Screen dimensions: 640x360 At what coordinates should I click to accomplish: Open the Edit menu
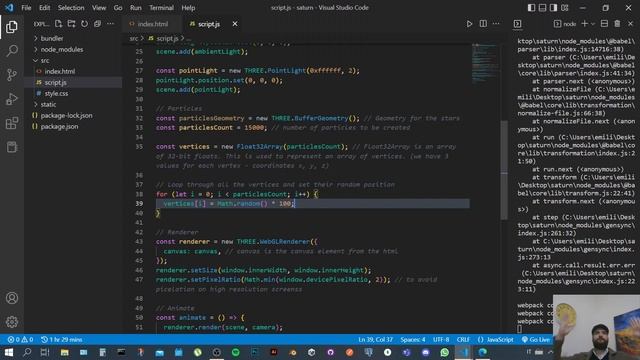click(x=44, y=8)
